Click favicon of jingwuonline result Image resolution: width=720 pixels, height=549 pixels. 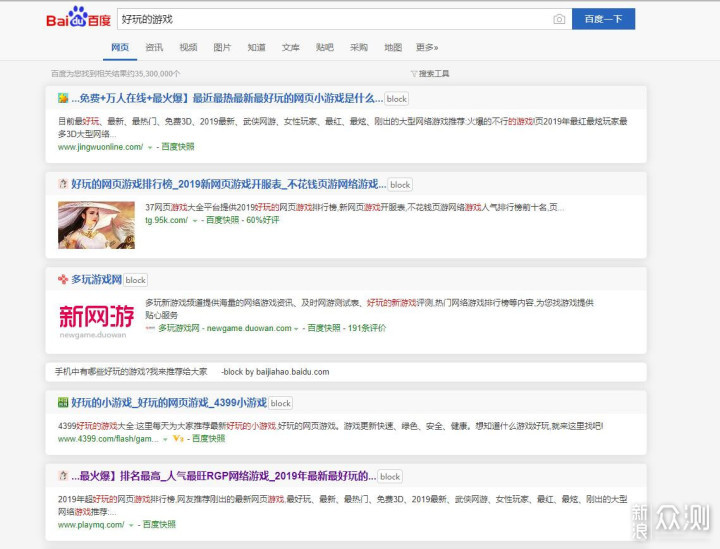pyautogui.click(x=63, y=98)
